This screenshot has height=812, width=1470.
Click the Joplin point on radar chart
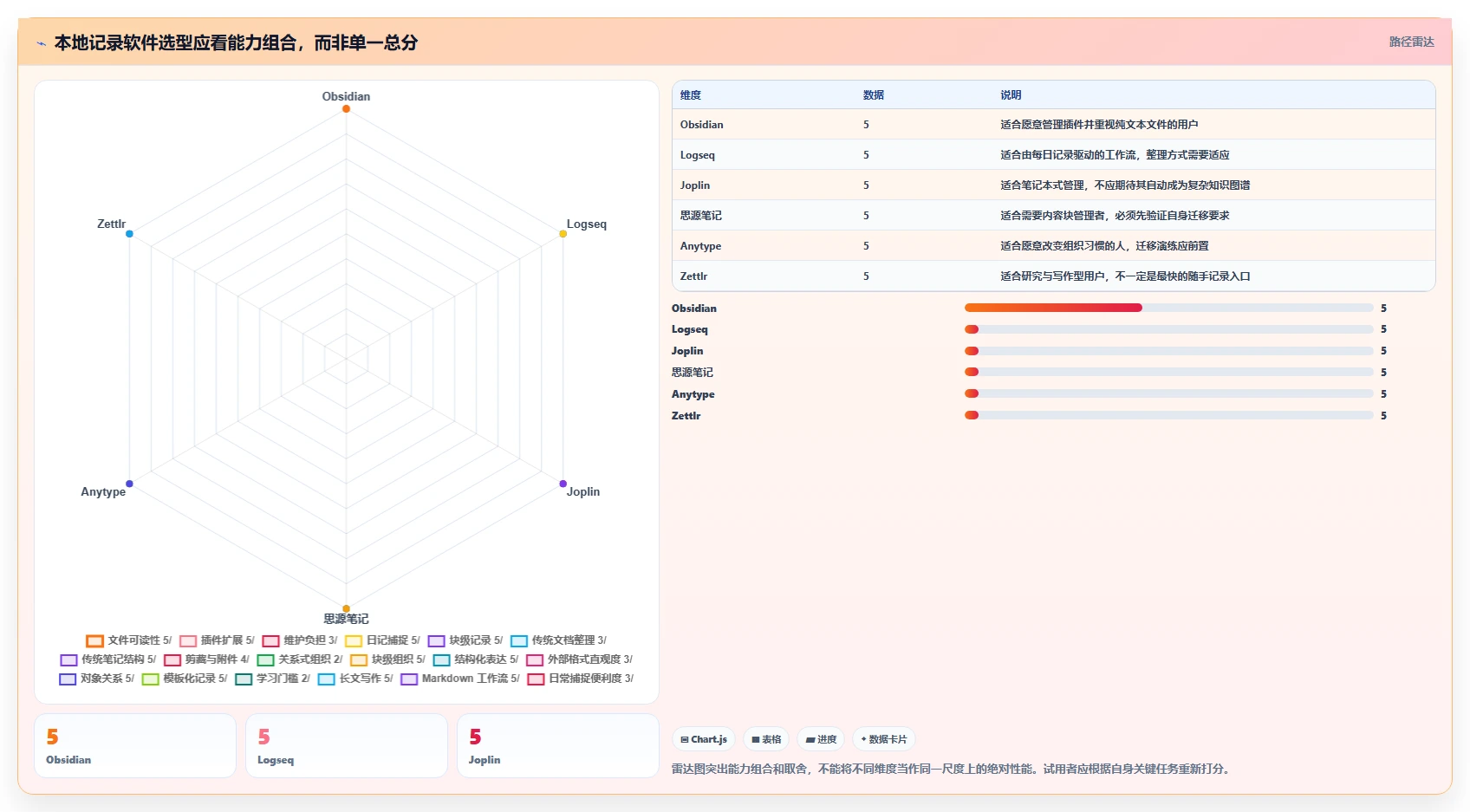click(563, 484)
